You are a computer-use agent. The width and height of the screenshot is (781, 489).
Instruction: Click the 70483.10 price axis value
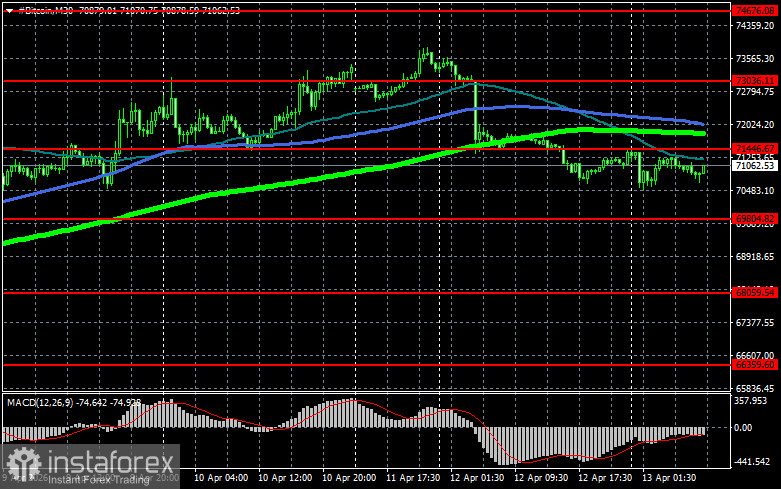pyautogui.click(x=755, y=191)
